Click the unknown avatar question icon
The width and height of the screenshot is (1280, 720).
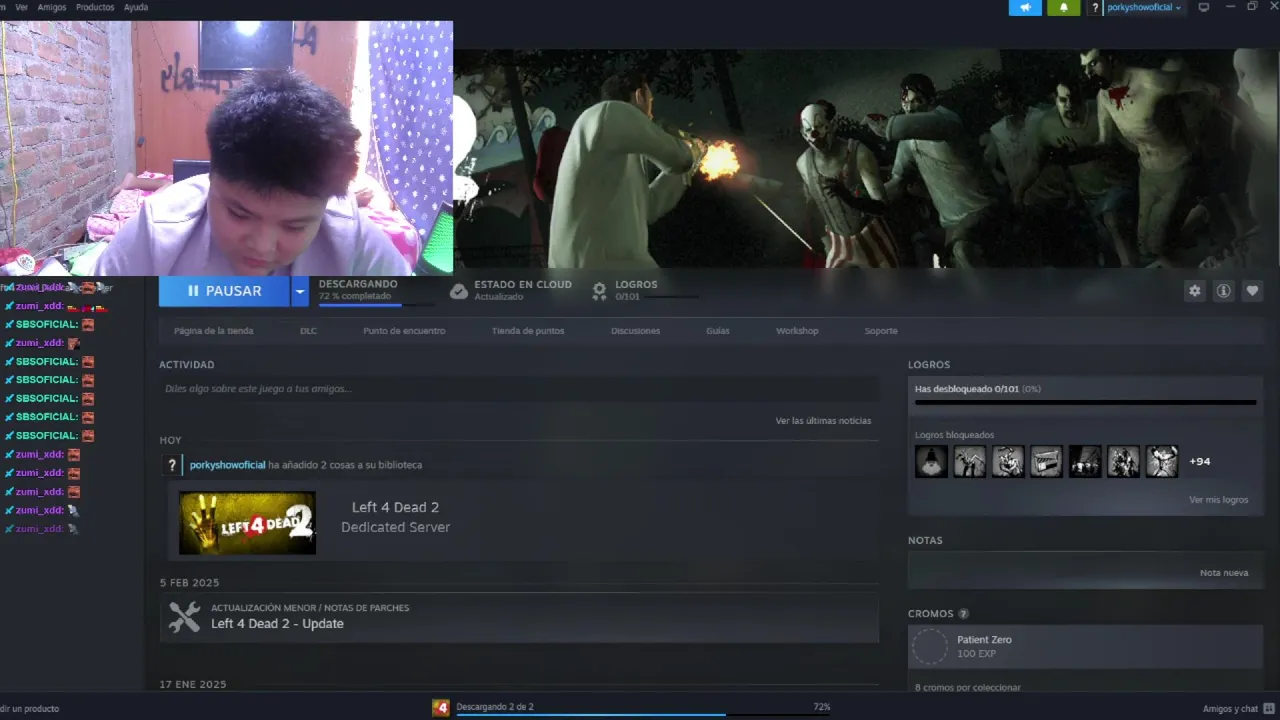172,465
